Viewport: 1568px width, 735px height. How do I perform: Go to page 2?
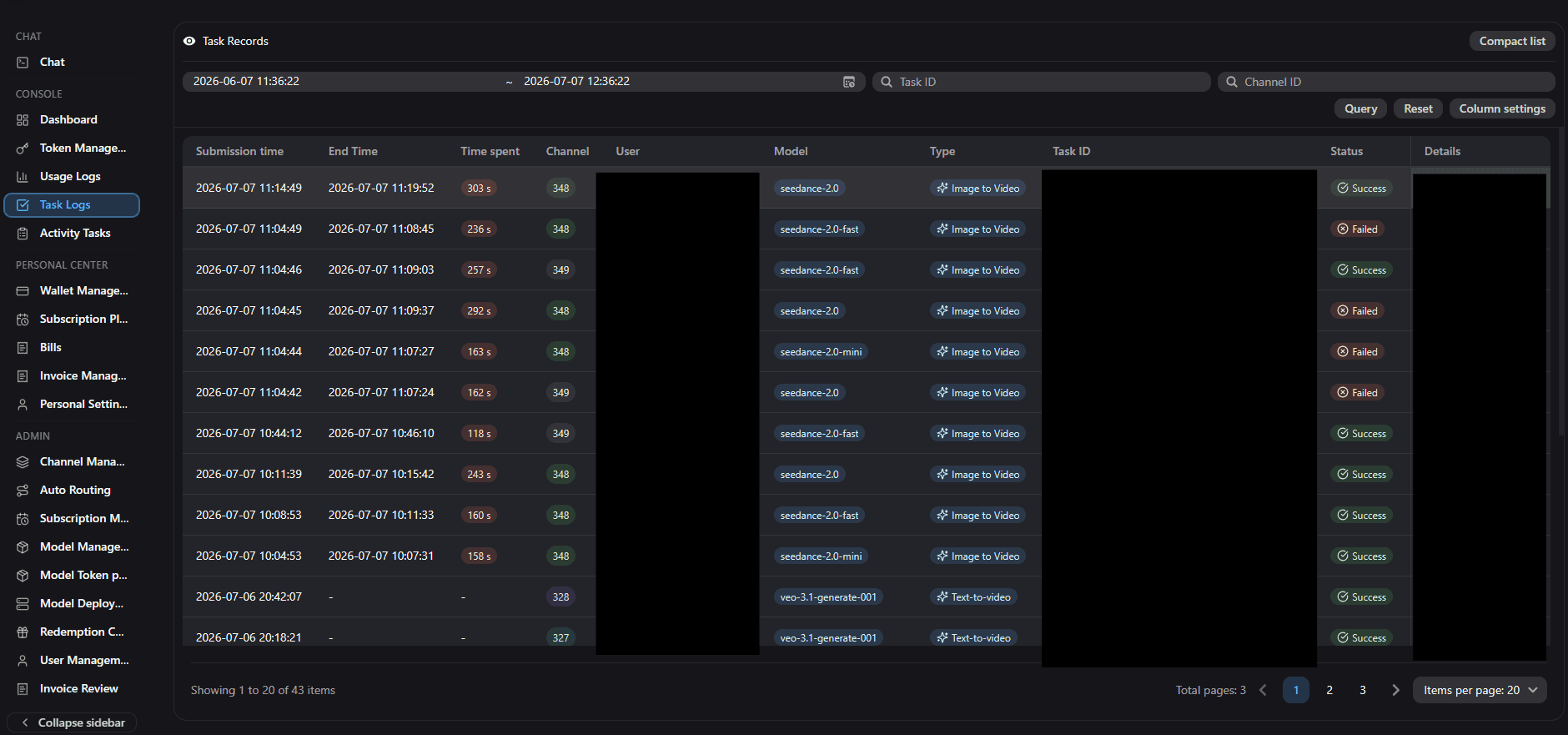click(x=1329, y=690)
